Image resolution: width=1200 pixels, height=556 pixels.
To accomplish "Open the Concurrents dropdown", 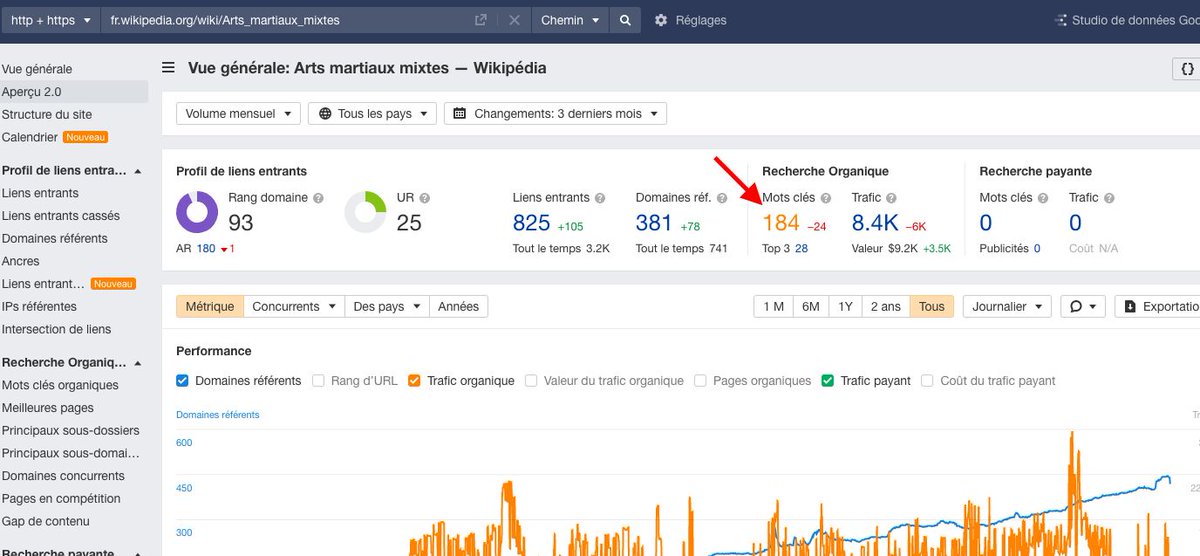I will pos(294,307).
